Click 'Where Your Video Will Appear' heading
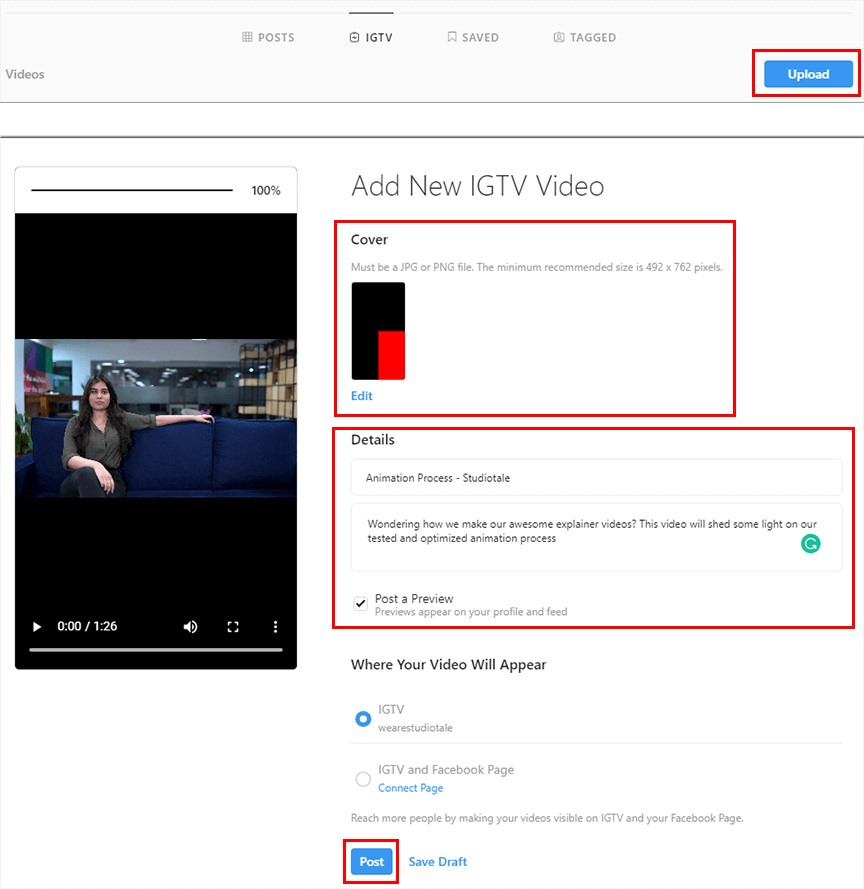864x889 pixels. (x=448, y=664)
